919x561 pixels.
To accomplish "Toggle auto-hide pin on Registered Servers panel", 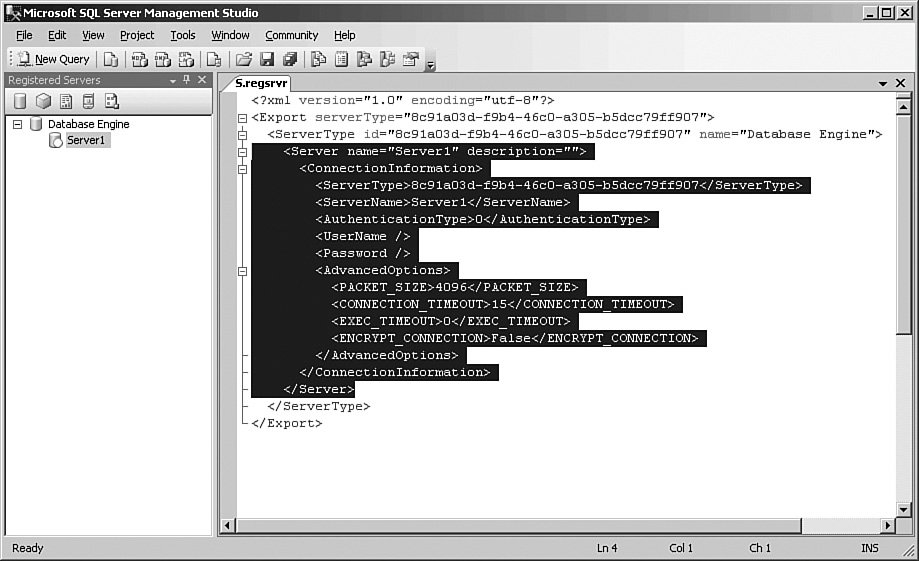I will point(186,80).
